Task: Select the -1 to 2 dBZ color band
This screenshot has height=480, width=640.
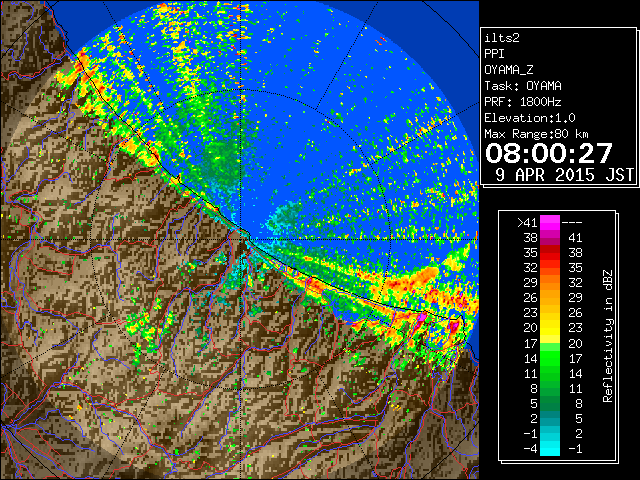Action: [x=550, y=433]
